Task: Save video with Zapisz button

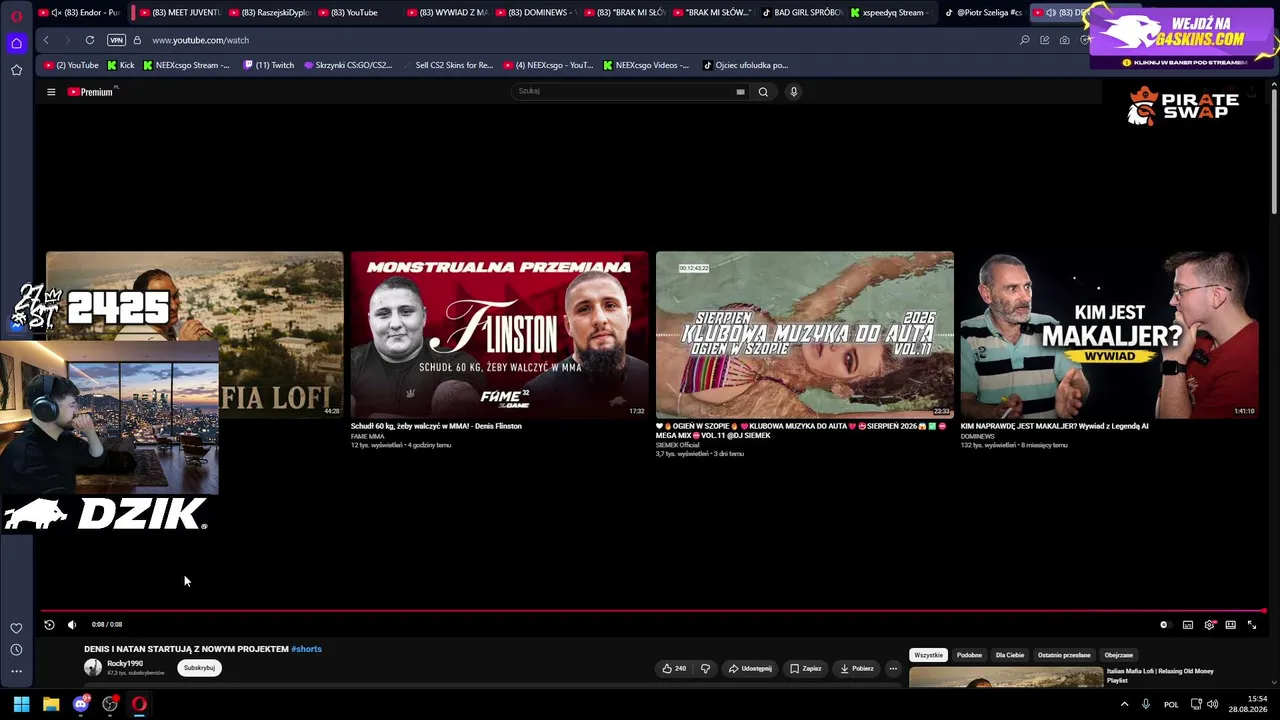Action: [806, 668]
